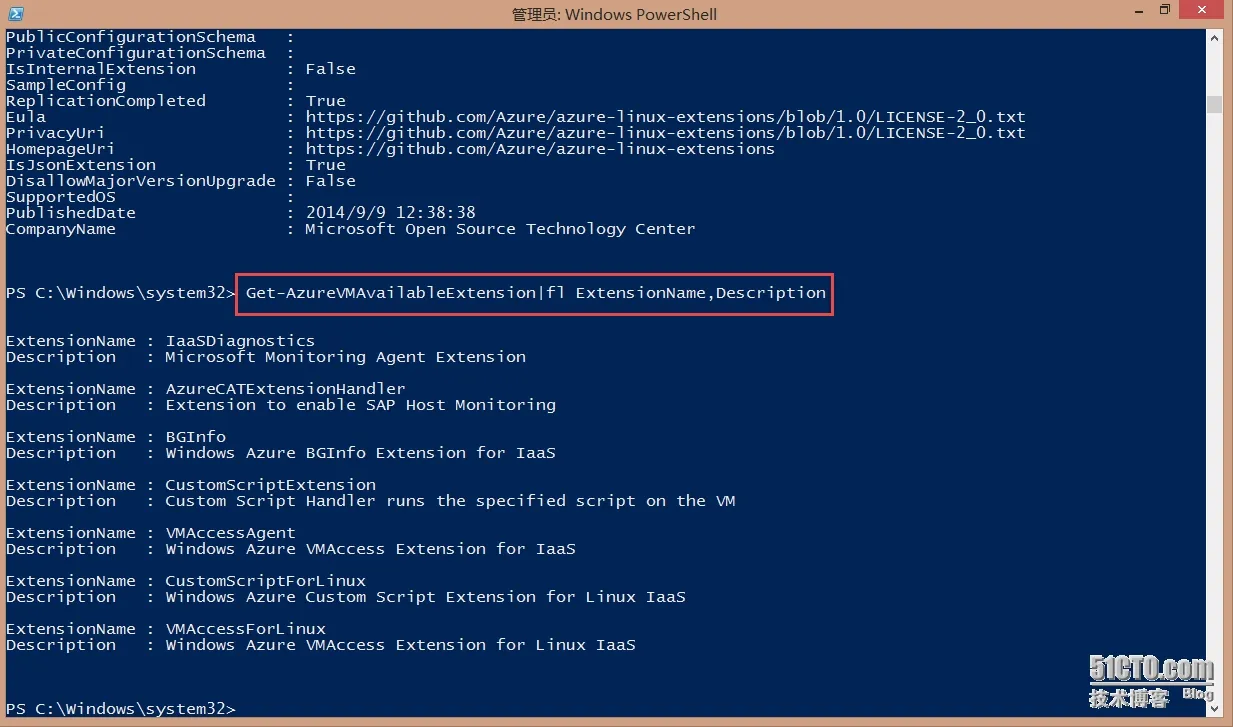Click 'Microsoft Monitoring Agent Extension' description

pyautogui.click(x=345, y=357)
